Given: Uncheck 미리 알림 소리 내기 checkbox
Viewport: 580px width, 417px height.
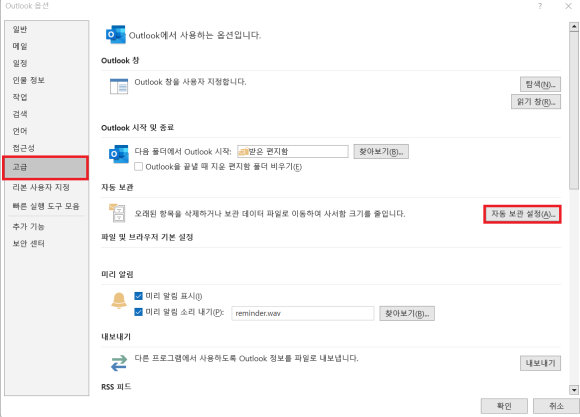Looking at the screenshot, I should [x=138, y=312].
